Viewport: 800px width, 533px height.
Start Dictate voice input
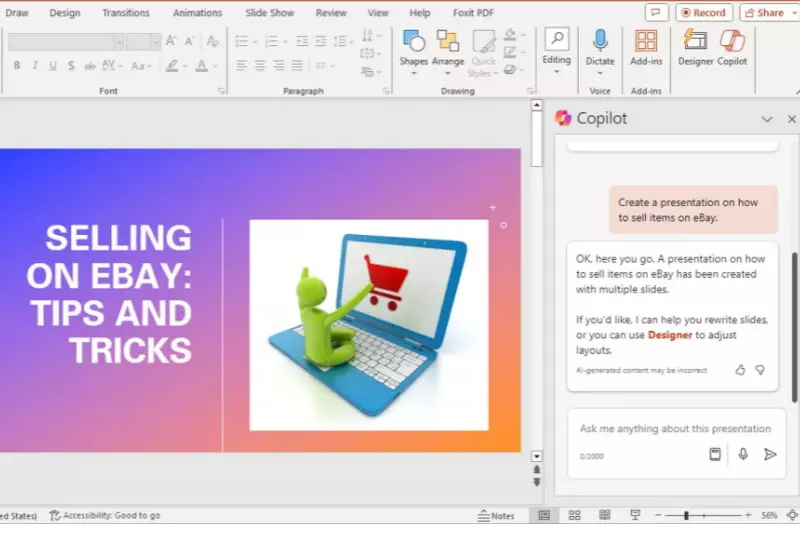point(600,52)
